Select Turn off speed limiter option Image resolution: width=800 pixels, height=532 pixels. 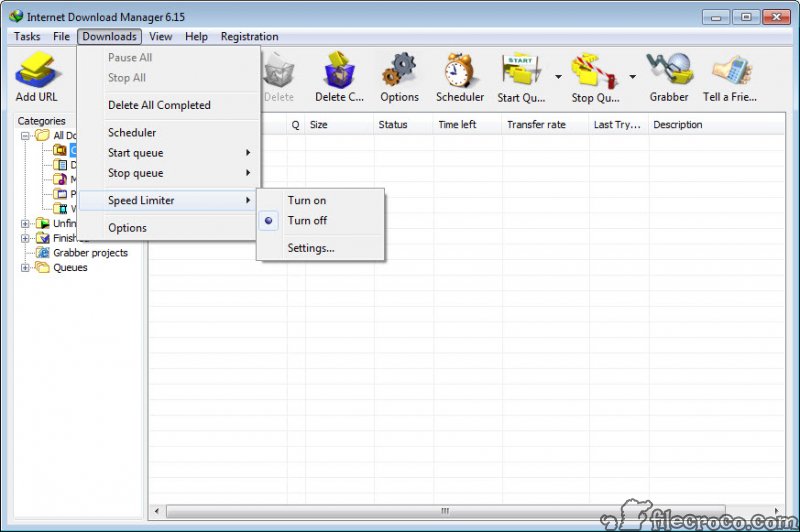[x=320, y=220]
